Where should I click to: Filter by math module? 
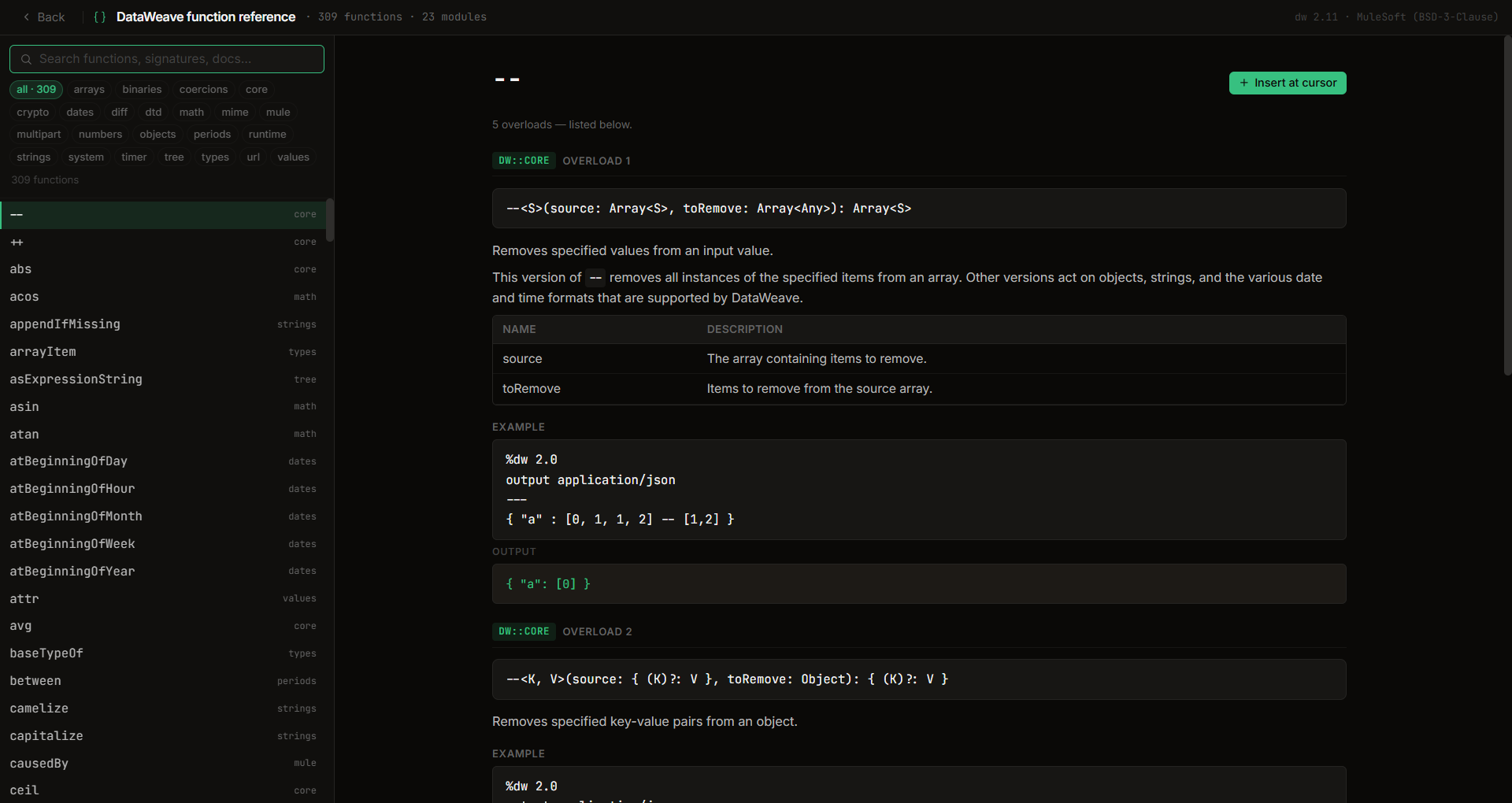click(x=191, y=113)
